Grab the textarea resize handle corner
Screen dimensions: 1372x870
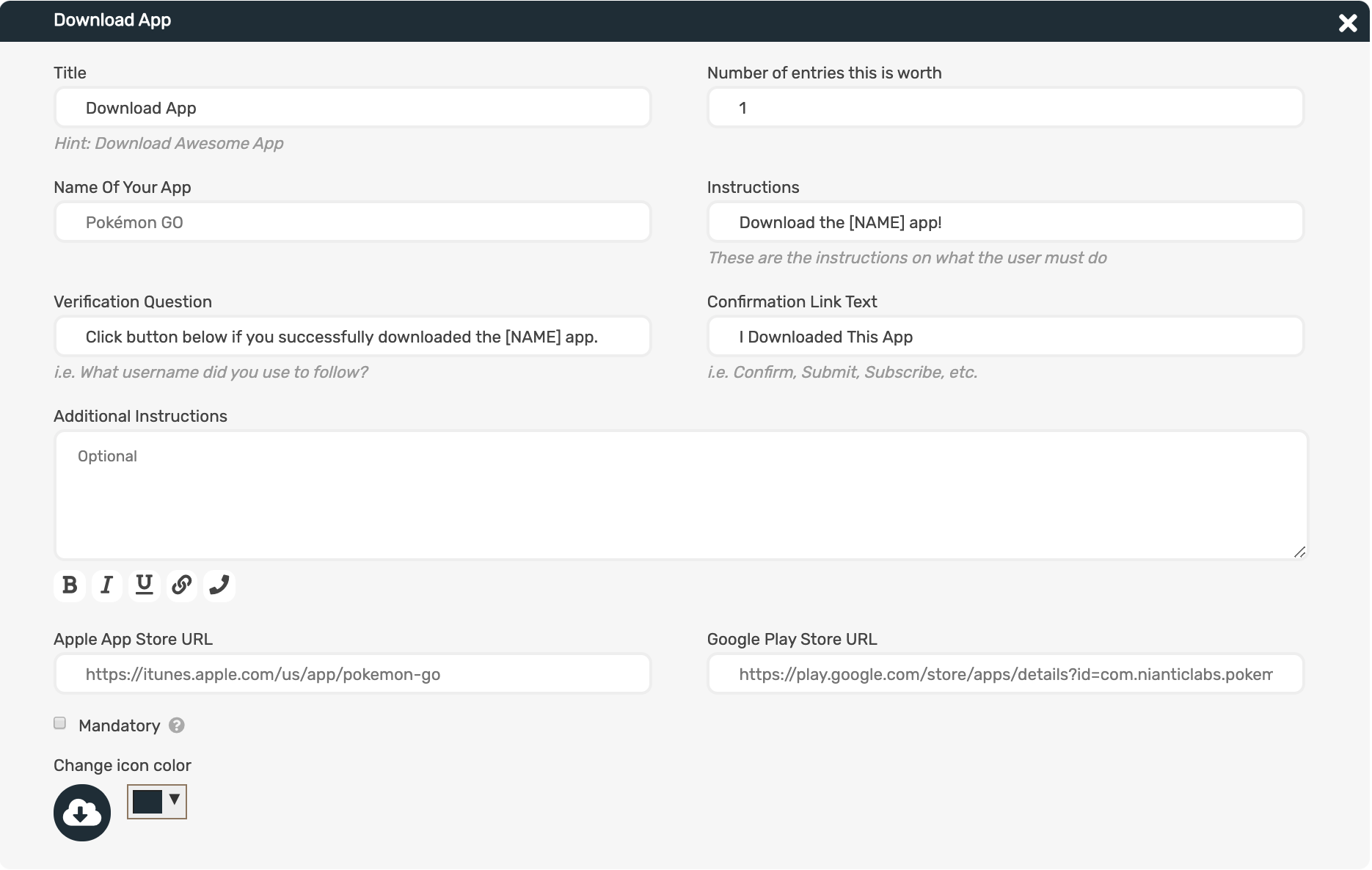coord(1300,552)
